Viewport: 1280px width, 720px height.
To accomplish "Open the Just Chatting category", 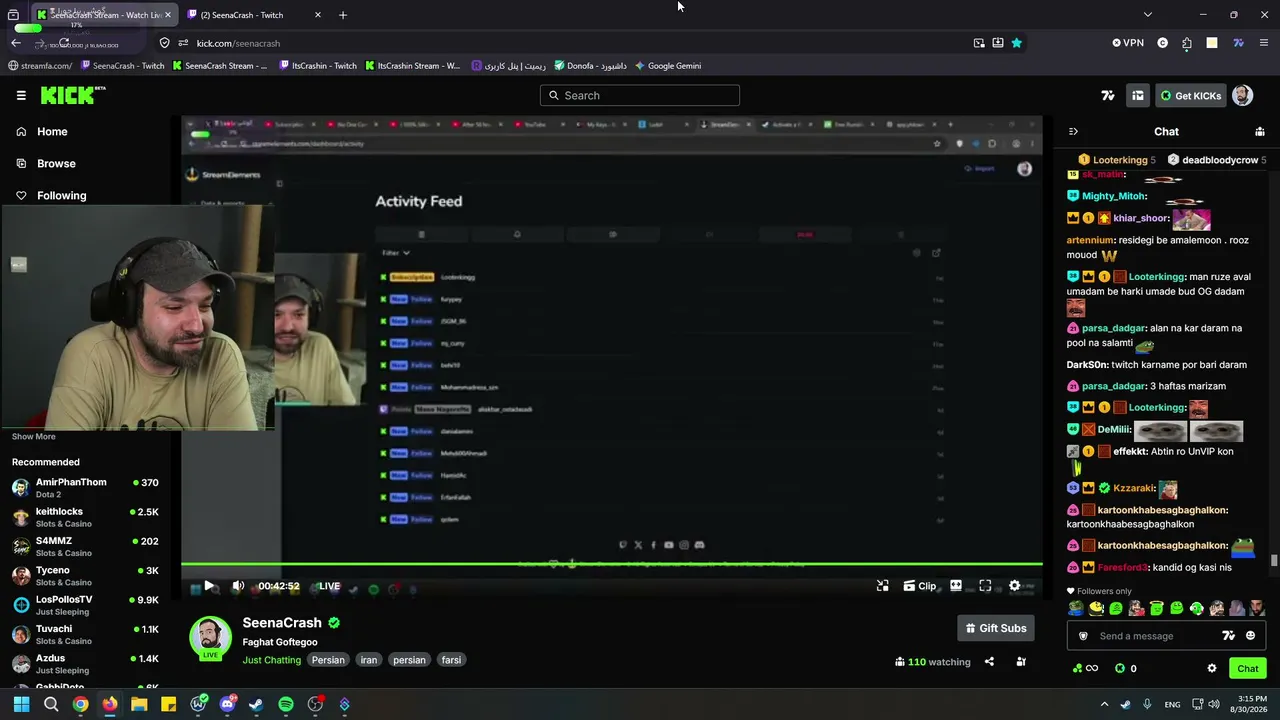I will point(271,660).
